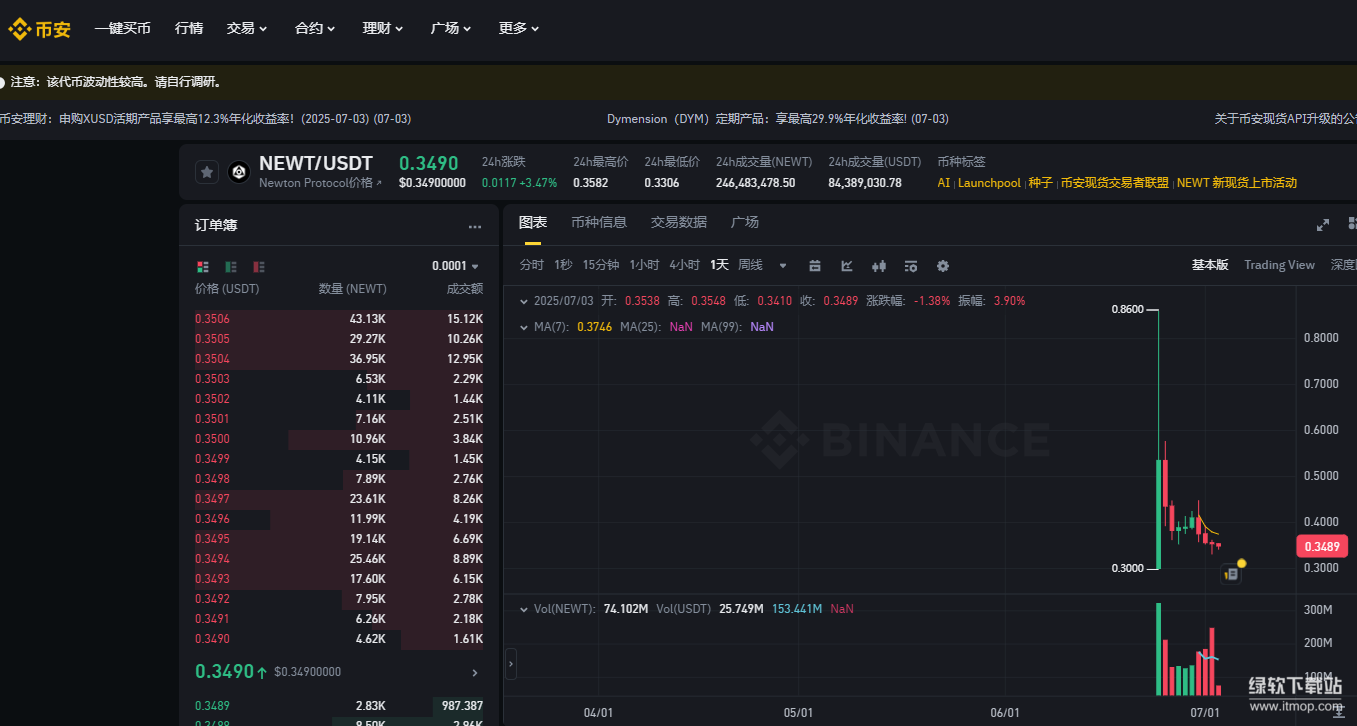This screenshot has width=1357, height=726.
Task: Open the technical indicators chart icon
Action: [847, 266]
